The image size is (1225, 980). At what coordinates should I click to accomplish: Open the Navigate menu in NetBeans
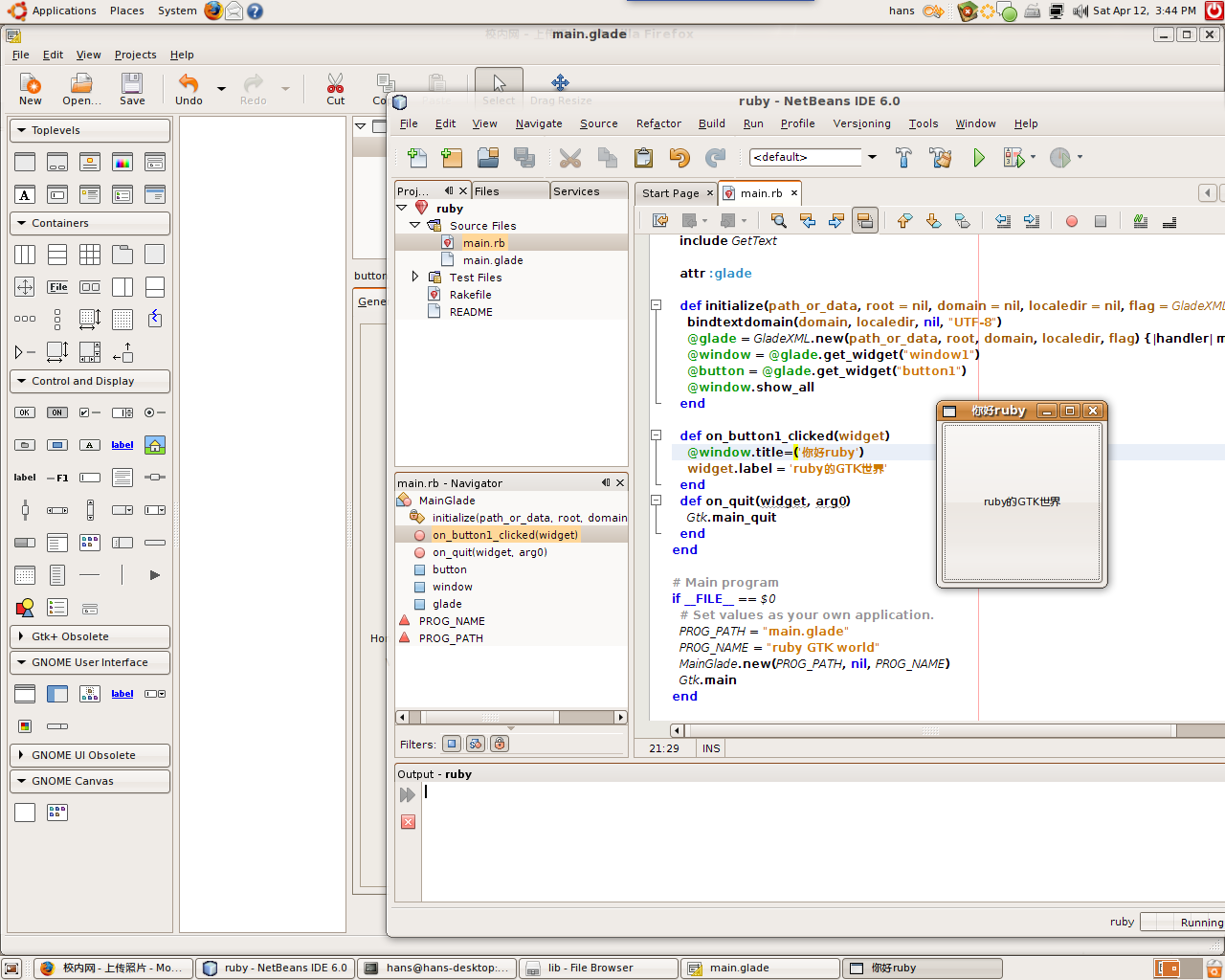tap(539, 123)
